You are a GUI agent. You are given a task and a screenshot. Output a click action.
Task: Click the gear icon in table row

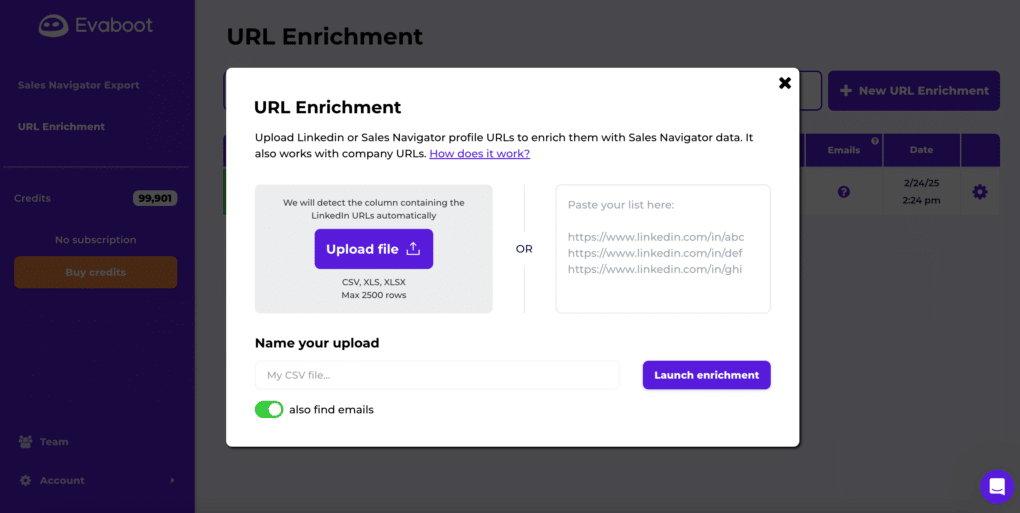[979, 191]
